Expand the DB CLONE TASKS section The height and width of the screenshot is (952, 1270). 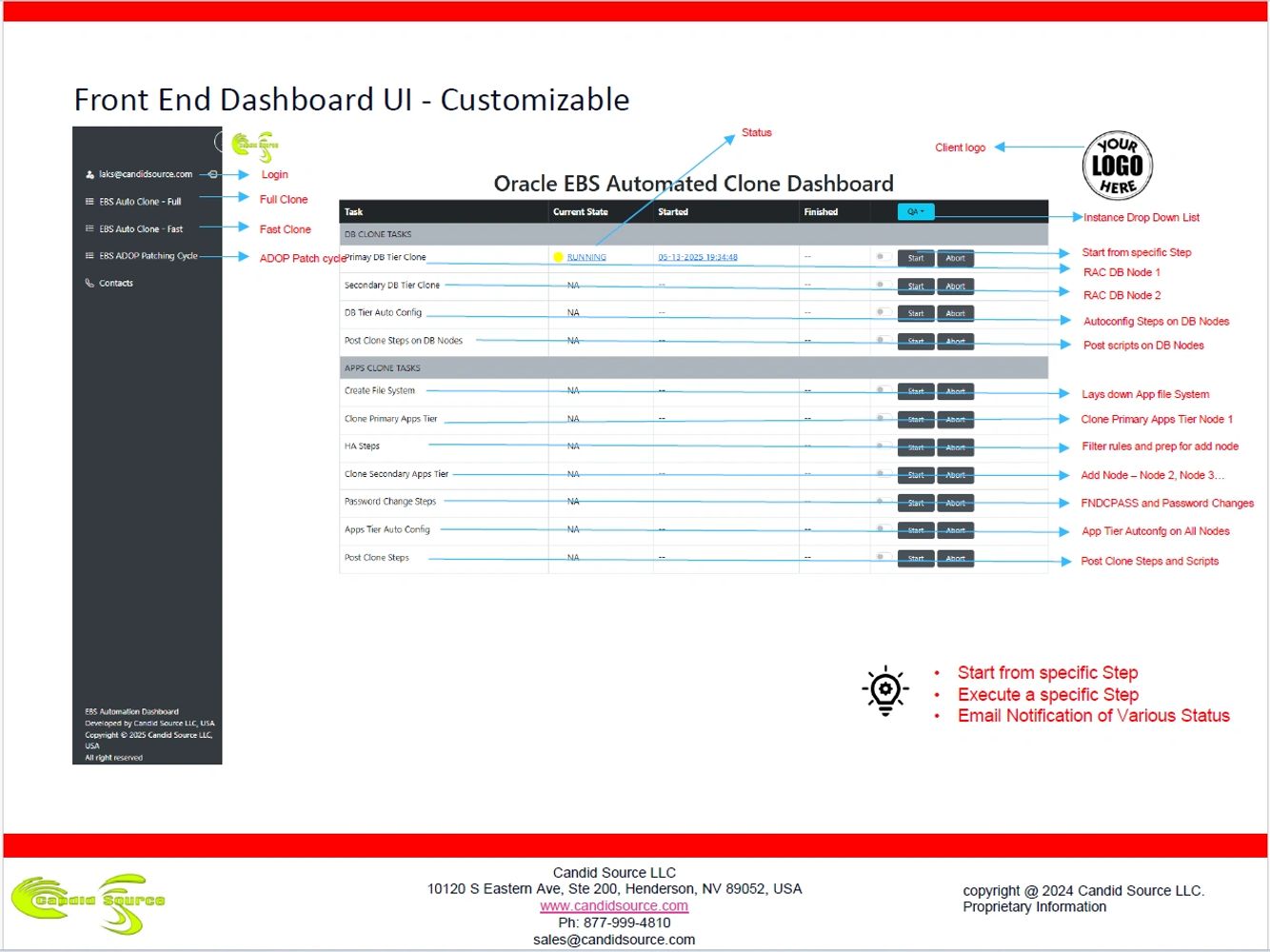(376, 233)
